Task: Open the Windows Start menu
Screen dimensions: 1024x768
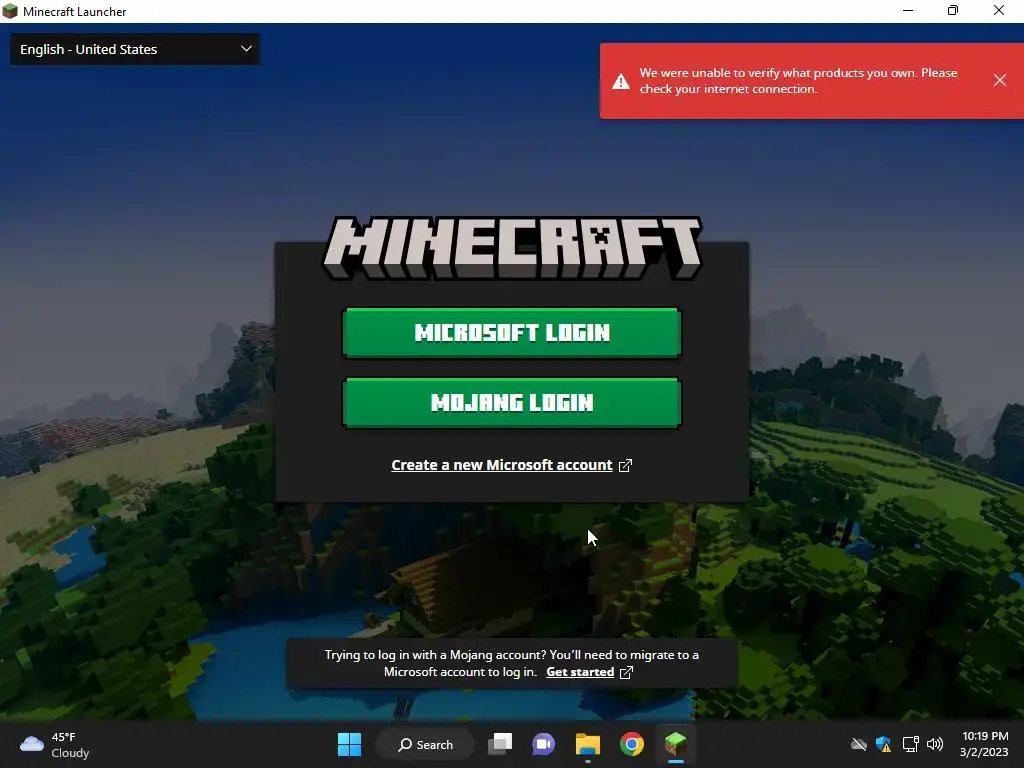Action: [x=349, y=744]
